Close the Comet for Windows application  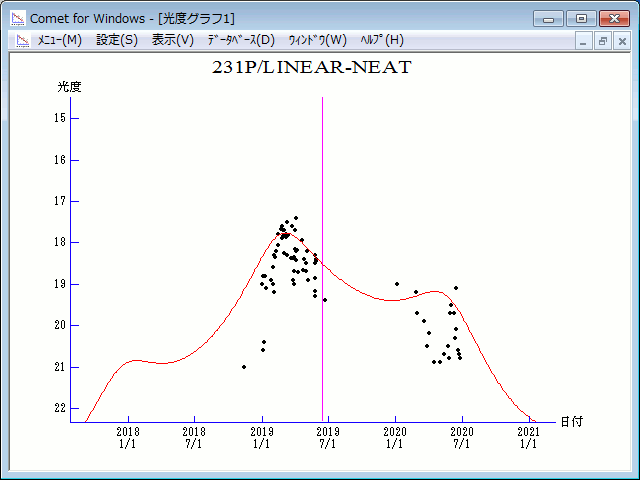pos(614,19)
